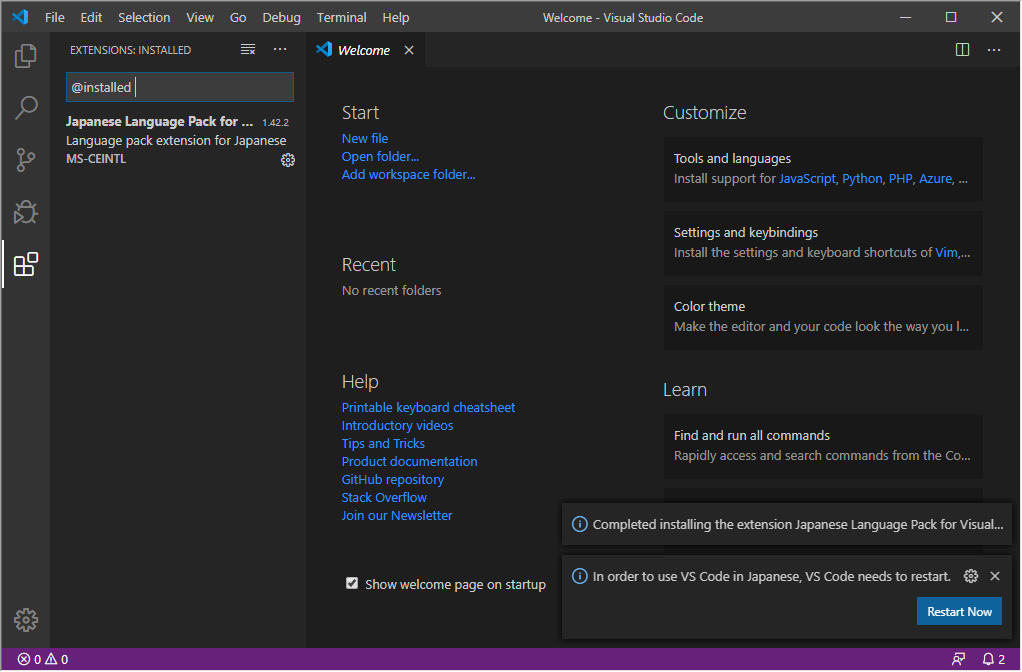Open the Selection menu
The height and width of the screenshot is (672, 1022).
[144, 18]
